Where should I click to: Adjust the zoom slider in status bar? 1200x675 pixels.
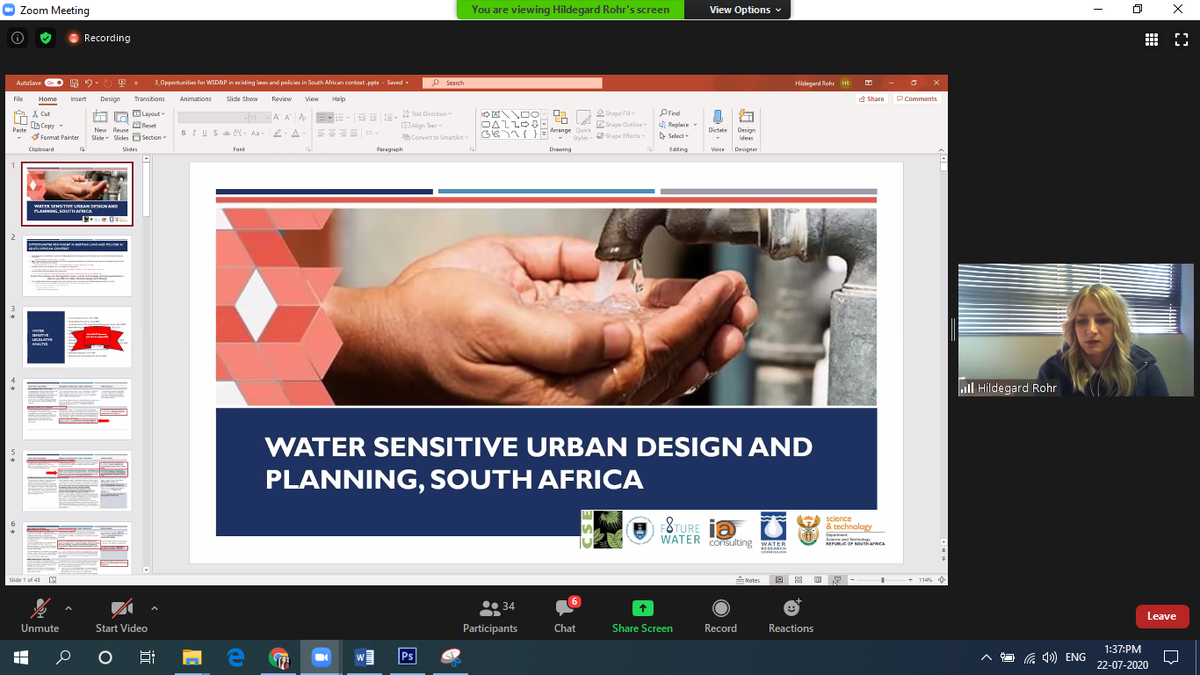coord(883,580)
